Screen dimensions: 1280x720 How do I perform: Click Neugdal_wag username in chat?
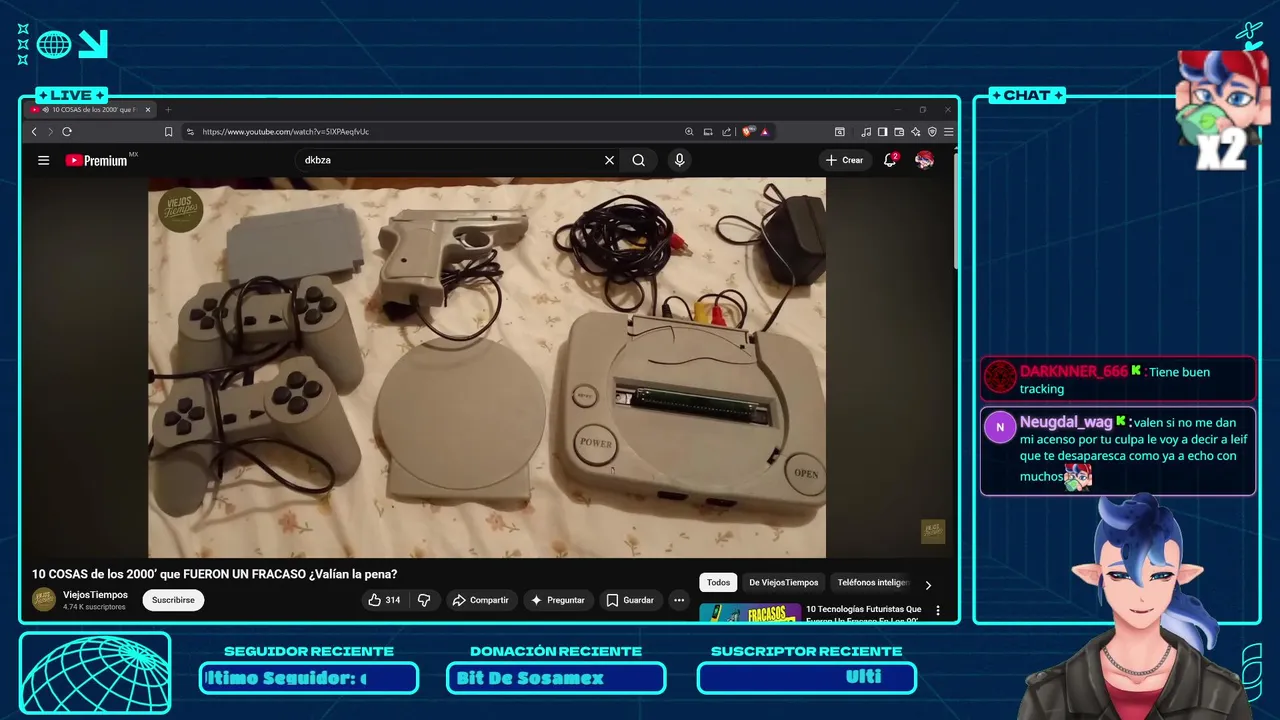pos(1066,422)
